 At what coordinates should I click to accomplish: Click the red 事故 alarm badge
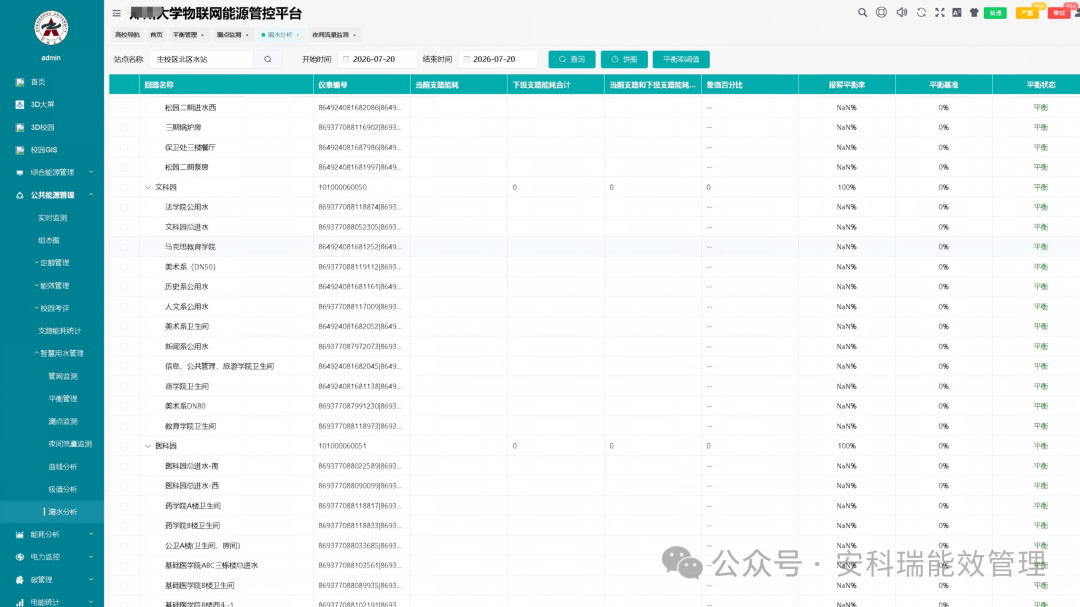[1059, 13]
